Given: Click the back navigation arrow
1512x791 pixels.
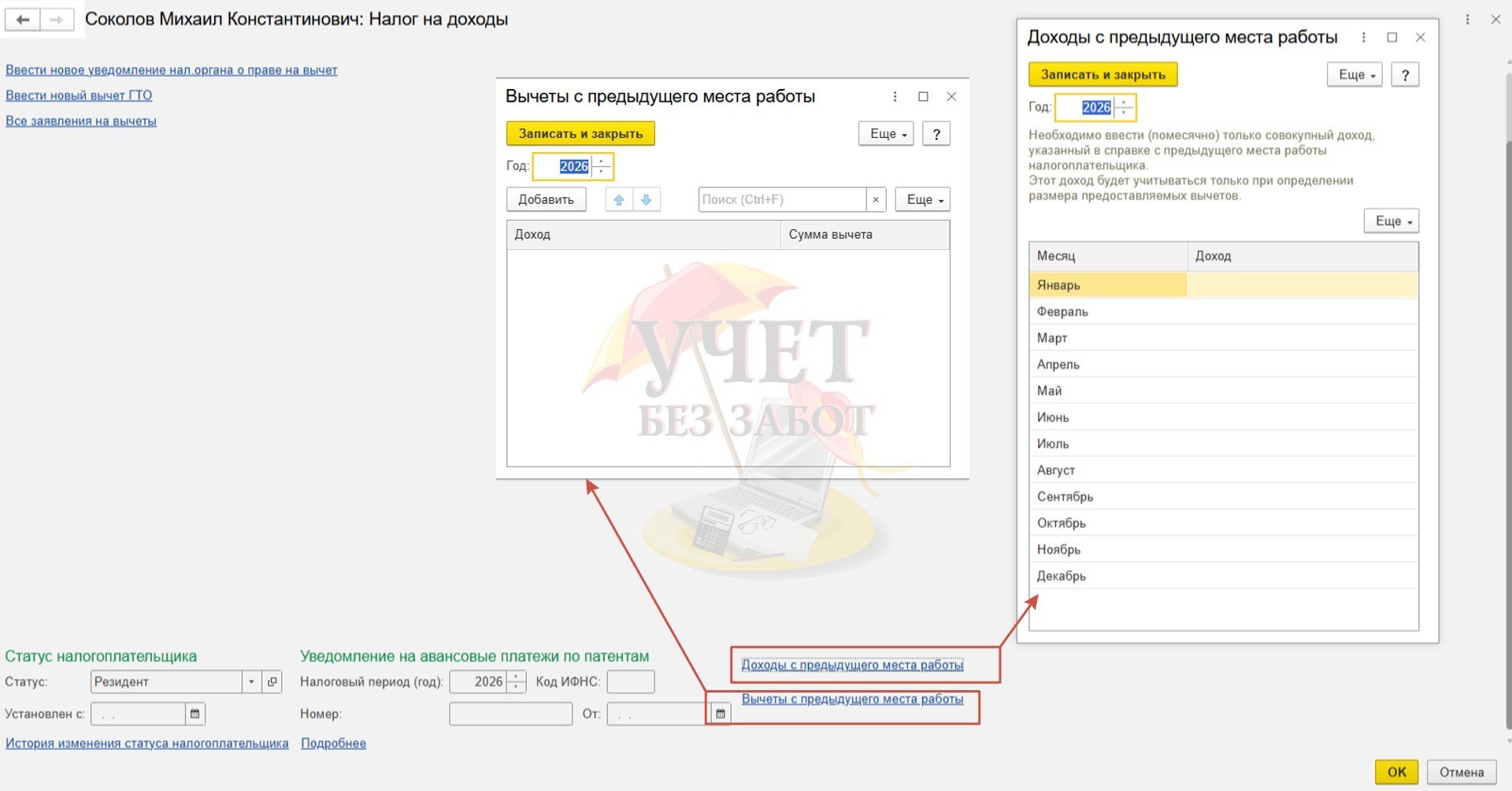Looking at the screenshot, I should pyautogui.click(x=23, y=20).
